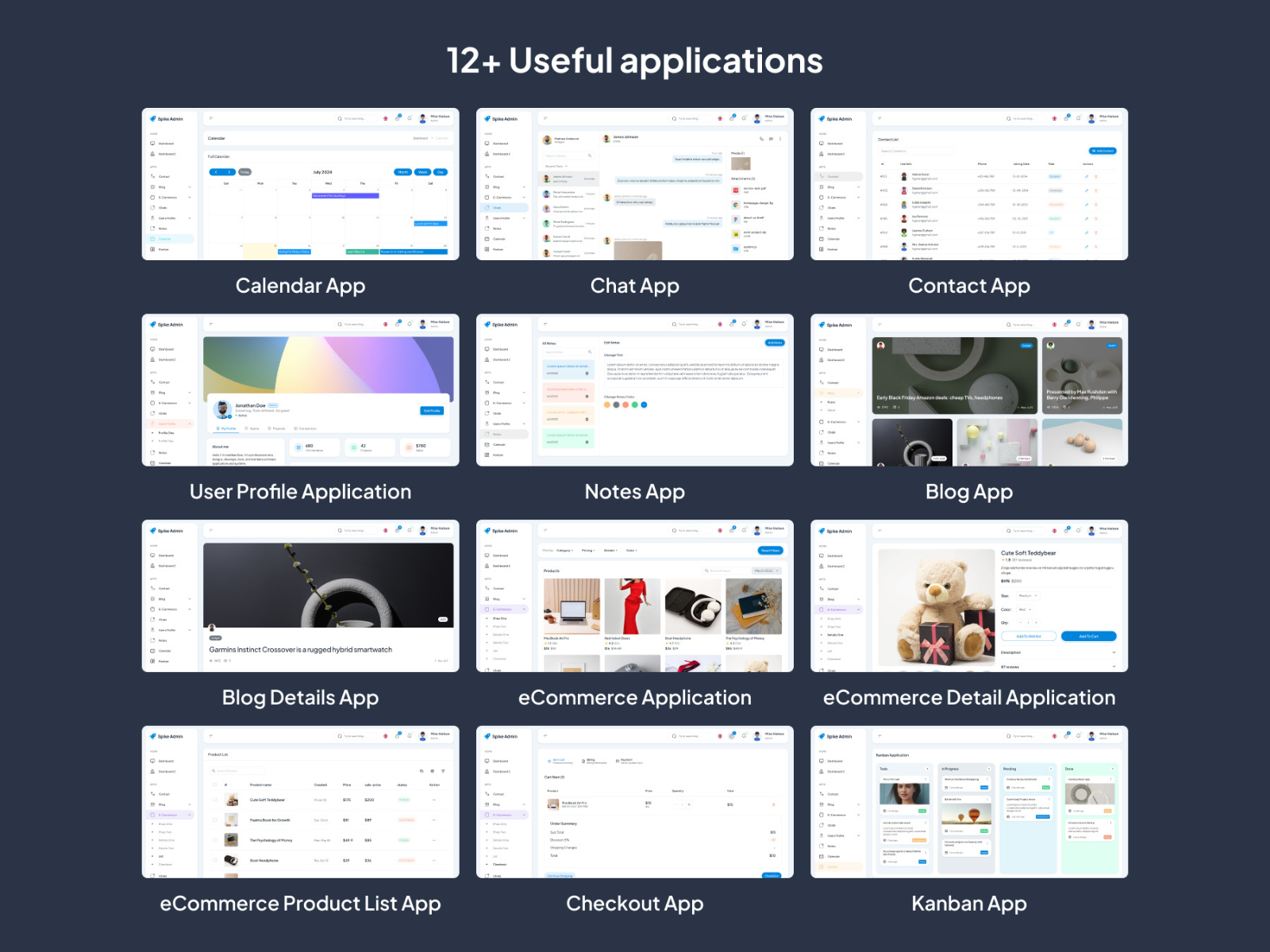1270x952 pixels.
Task: Click edit pencil icon for first Contact App row
Action: pyautogui.click(x=1087, y=177)
